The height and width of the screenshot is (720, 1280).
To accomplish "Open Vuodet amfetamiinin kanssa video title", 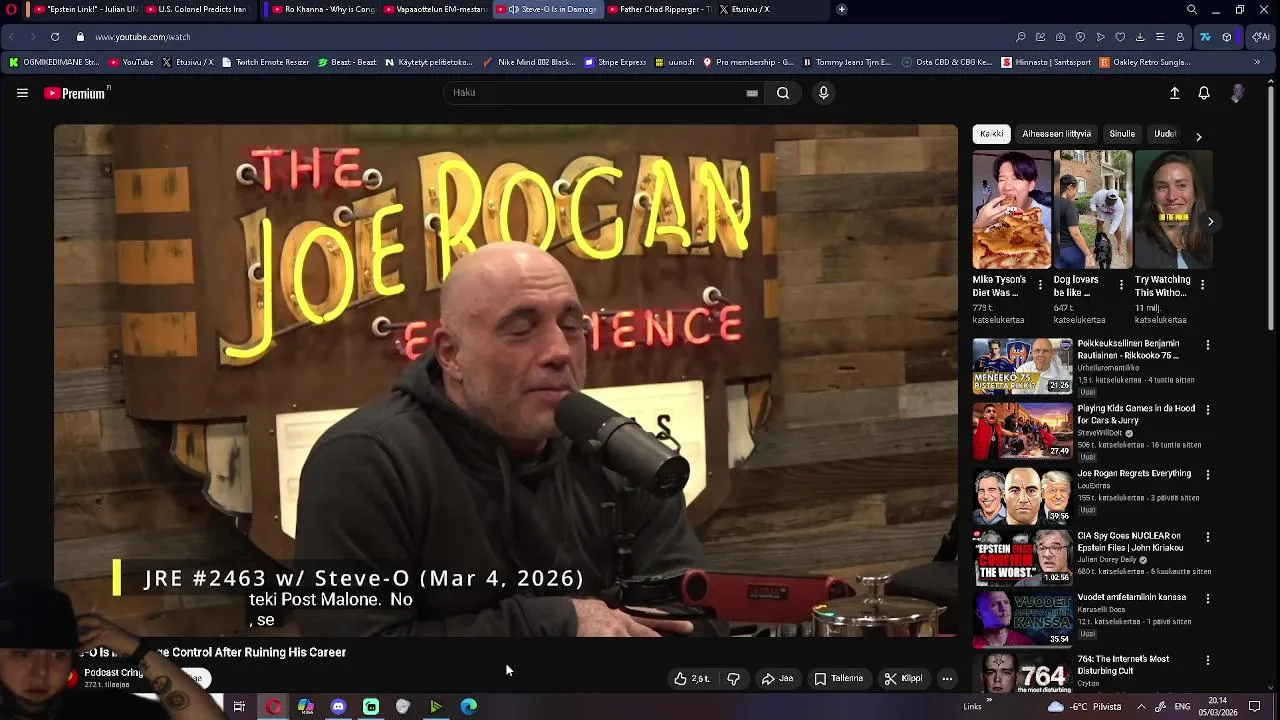I will [1131, 597].
